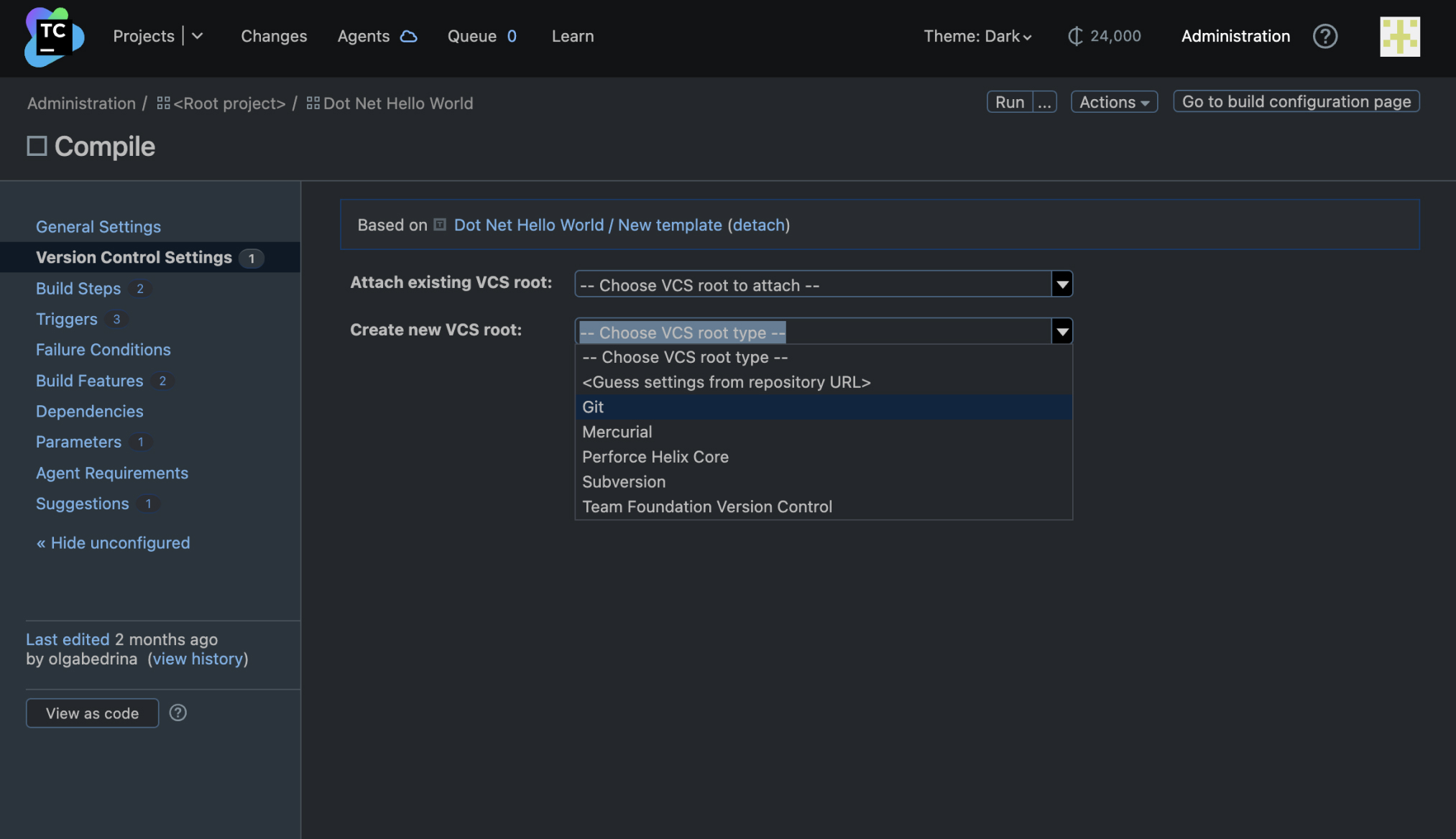
Task: Click the Run button
Action: pyautogui.click(x=1009, y=101)
